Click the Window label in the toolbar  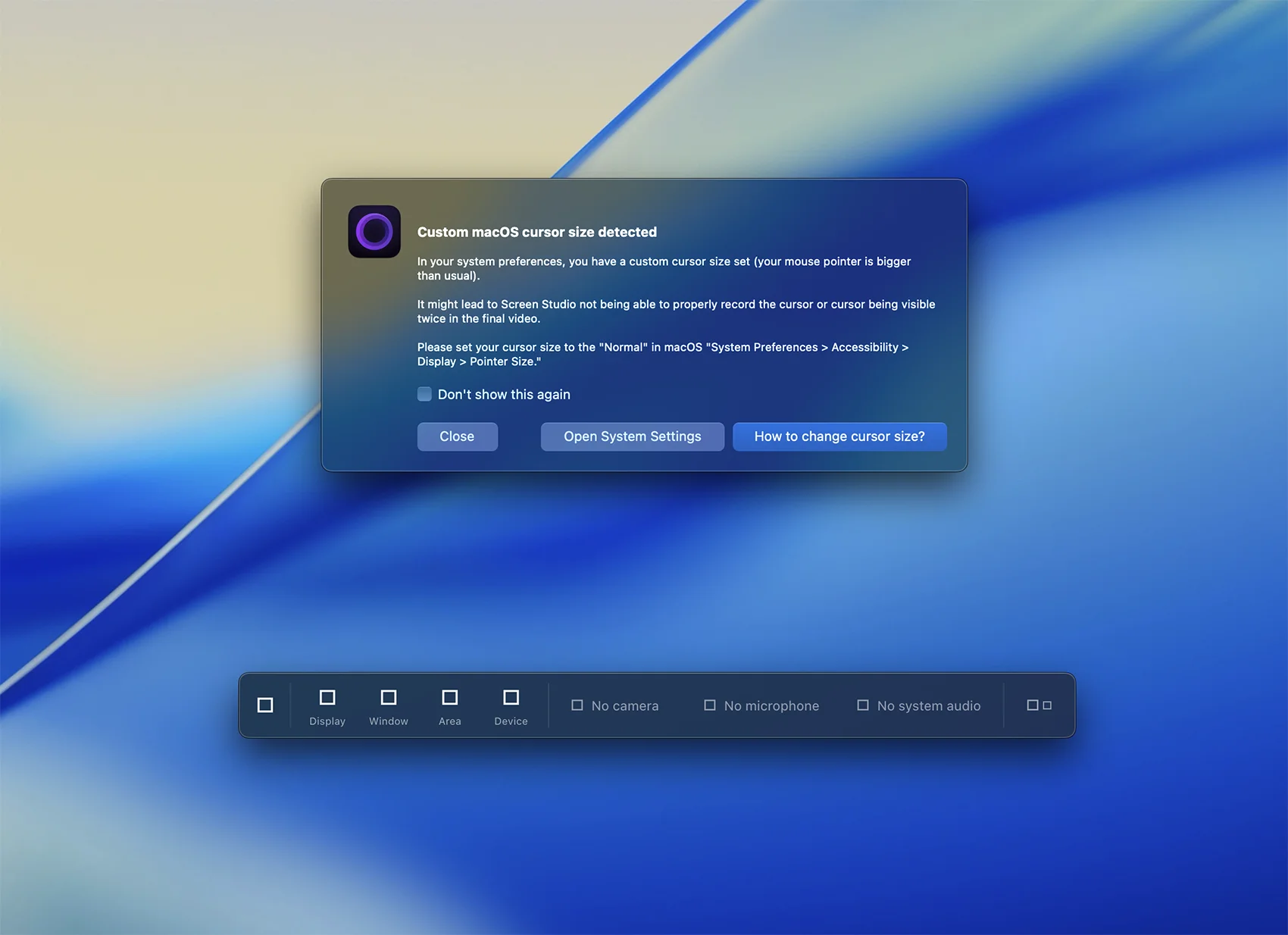click(389, 721)
